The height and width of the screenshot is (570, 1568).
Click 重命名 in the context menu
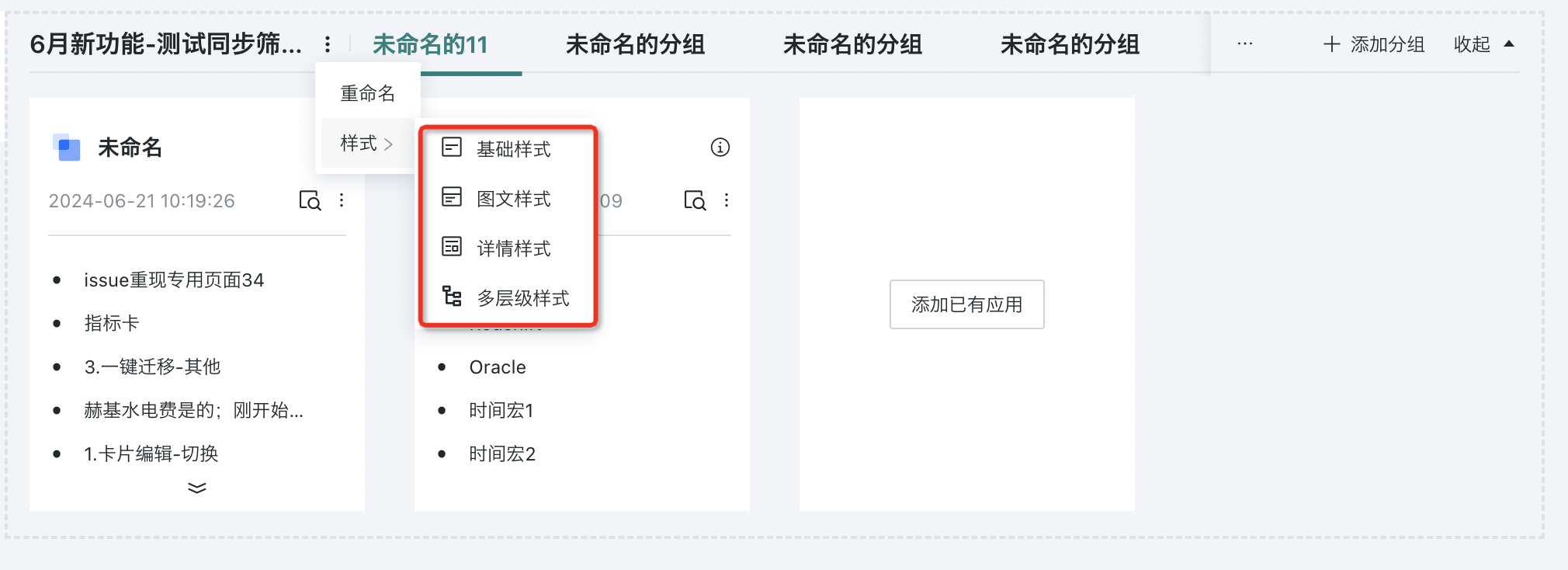368,93
